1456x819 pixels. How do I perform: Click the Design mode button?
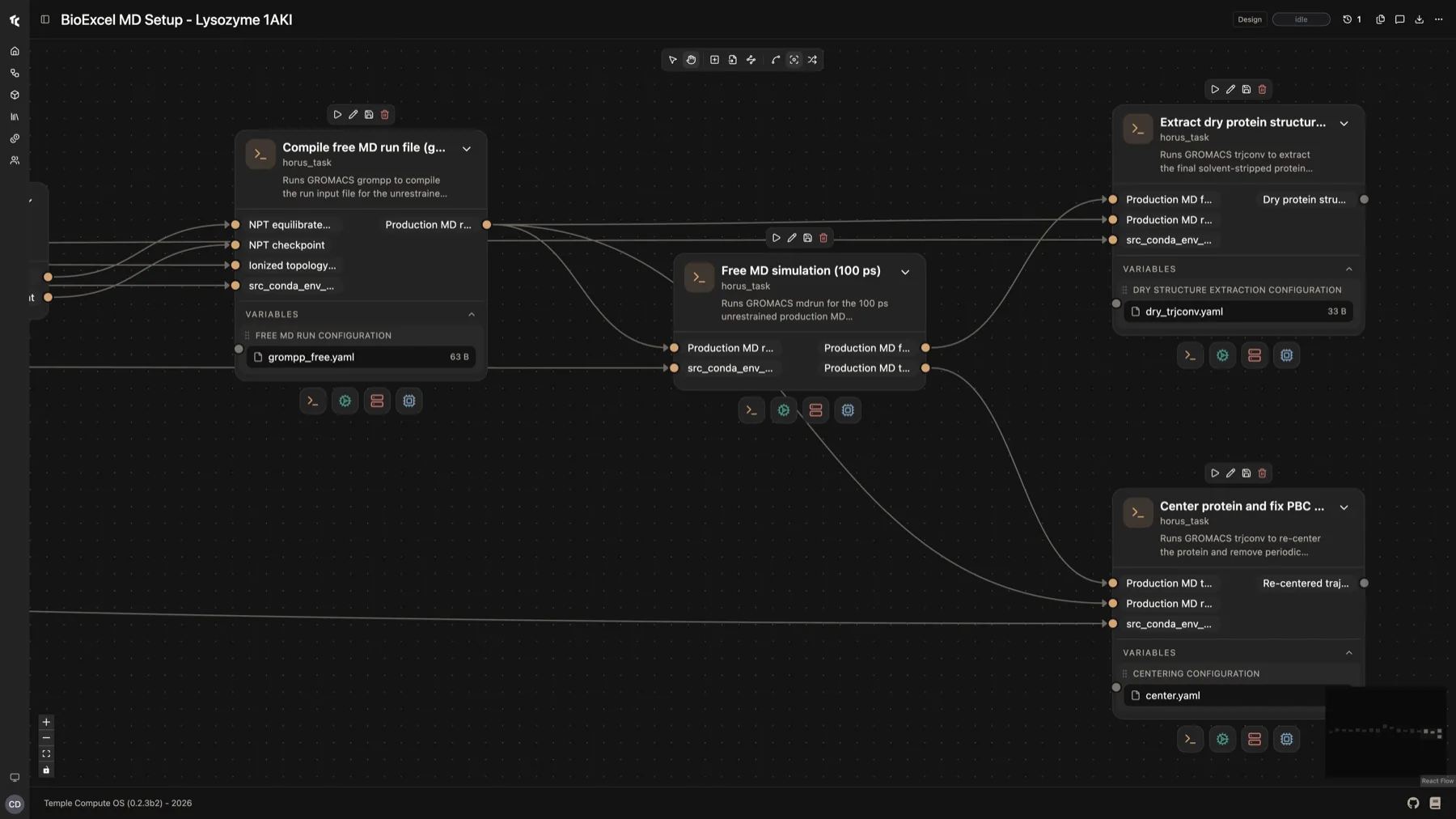[x=1249, y=19]
